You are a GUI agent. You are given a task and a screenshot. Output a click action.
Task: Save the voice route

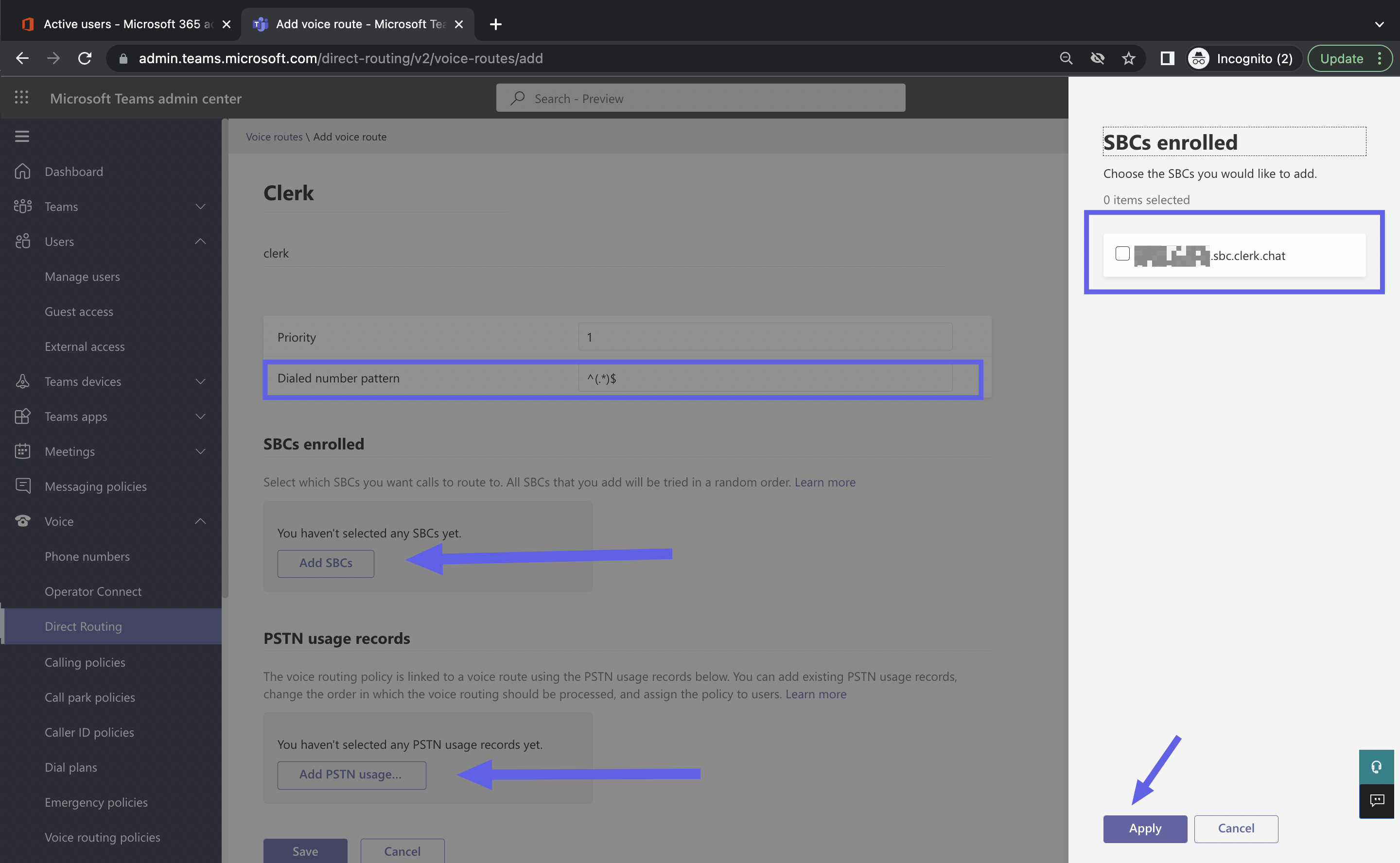(x=305, y=850)
